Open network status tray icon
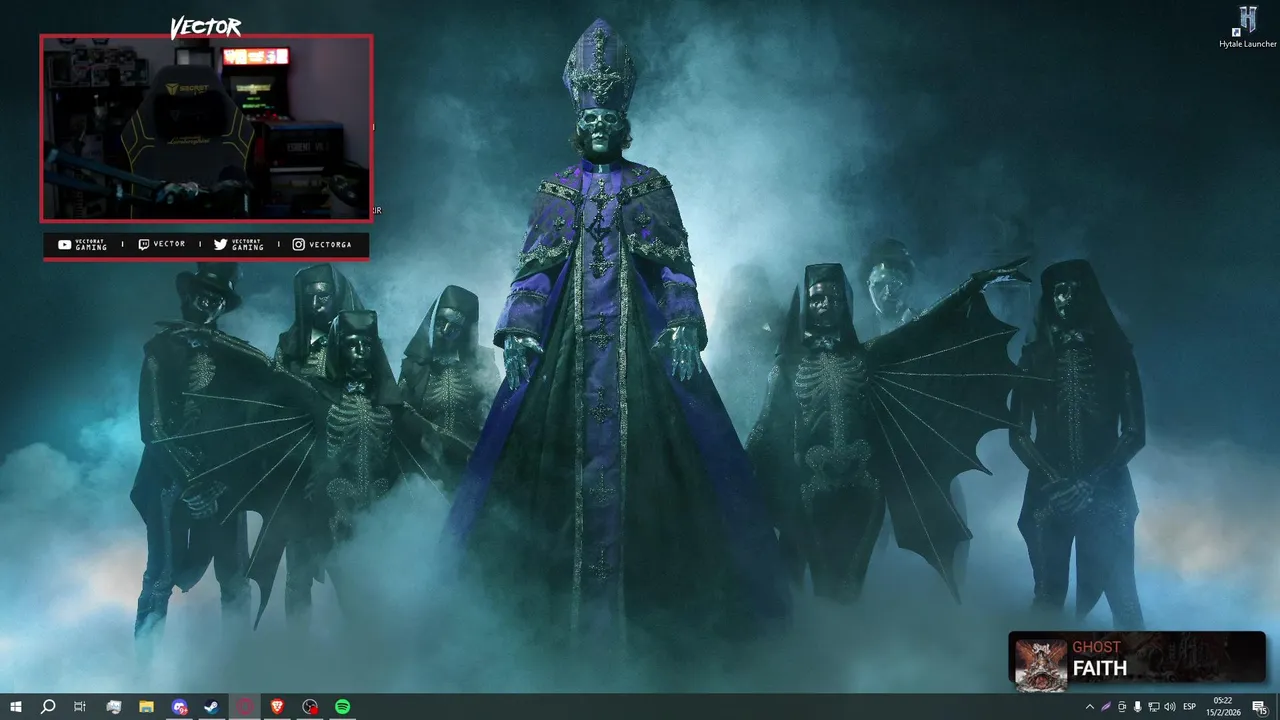The height and width of the screenshot is (720, 1280). click(x=1154, y=707)
